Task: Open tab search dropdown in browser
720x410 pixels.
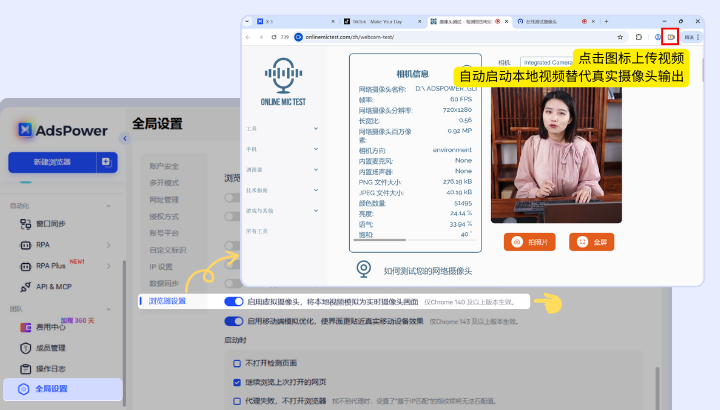Action: pyautogui.click(x=248, y=21)
